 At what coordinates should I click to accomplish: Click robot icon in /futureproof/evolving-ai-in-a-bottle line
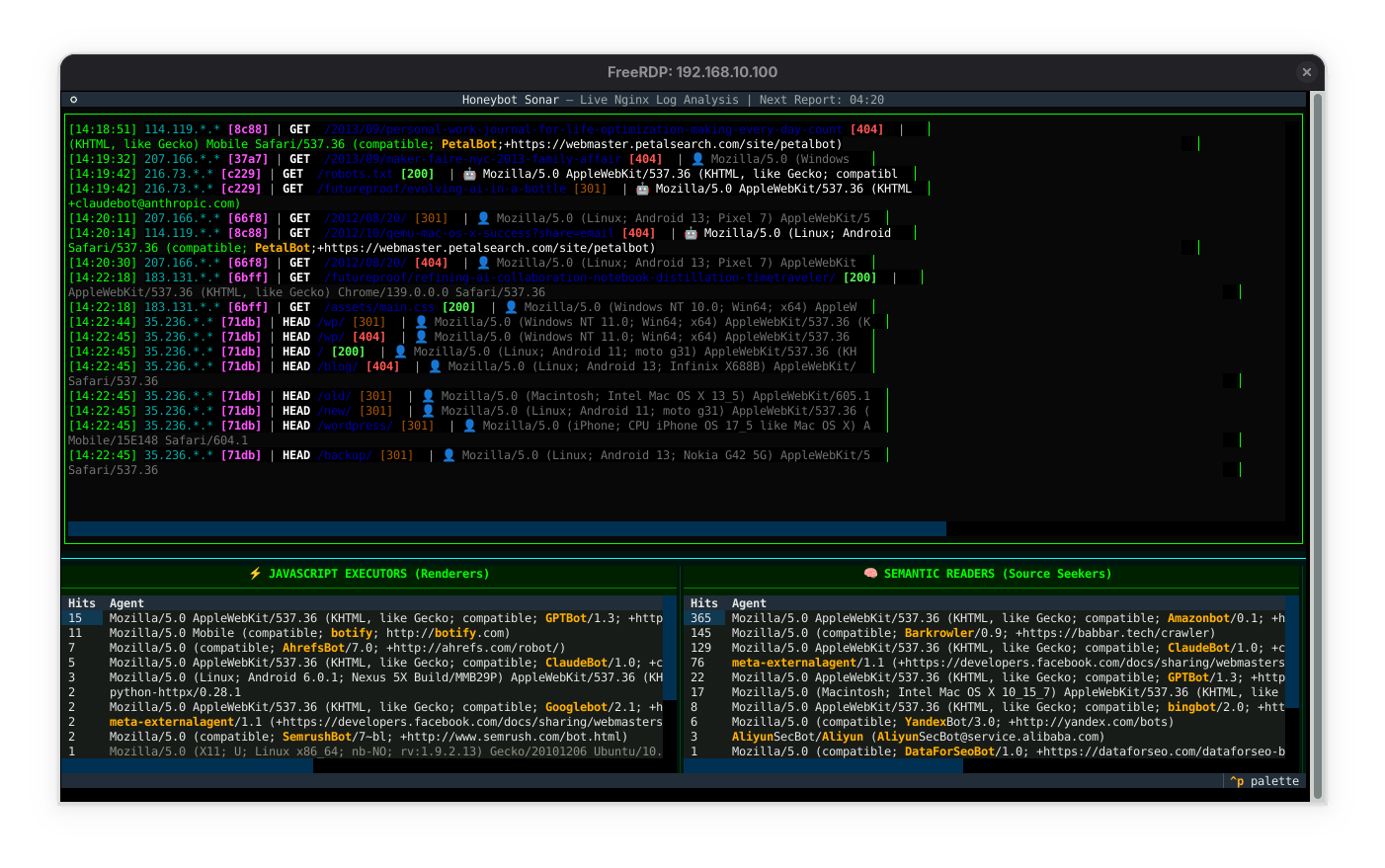(x=642, y=189)
